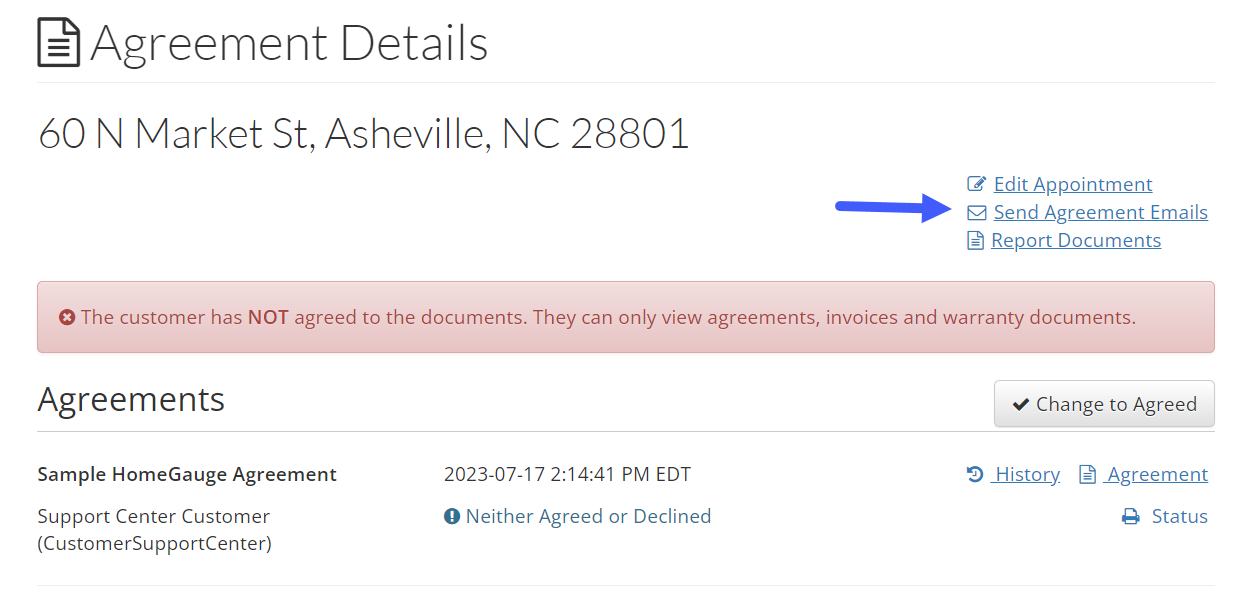Open the Report Documents link
This screenshot has height=594, width=1238.
coord(1076,240)
